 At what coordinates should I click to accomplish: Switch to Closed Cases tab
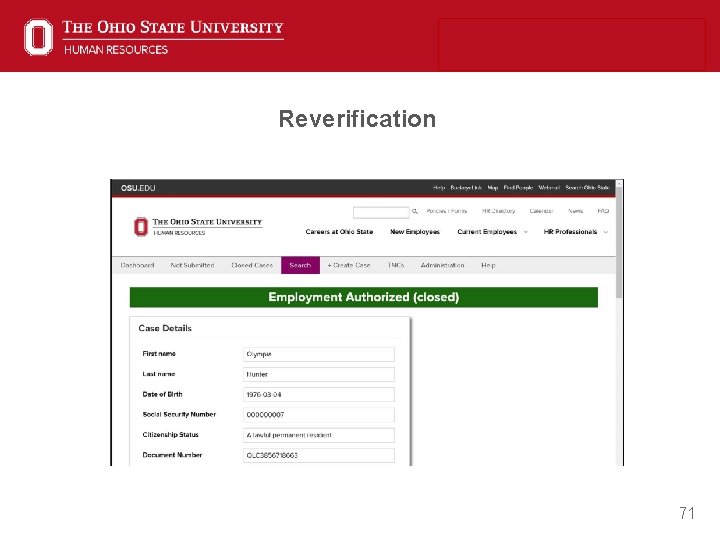252,265
